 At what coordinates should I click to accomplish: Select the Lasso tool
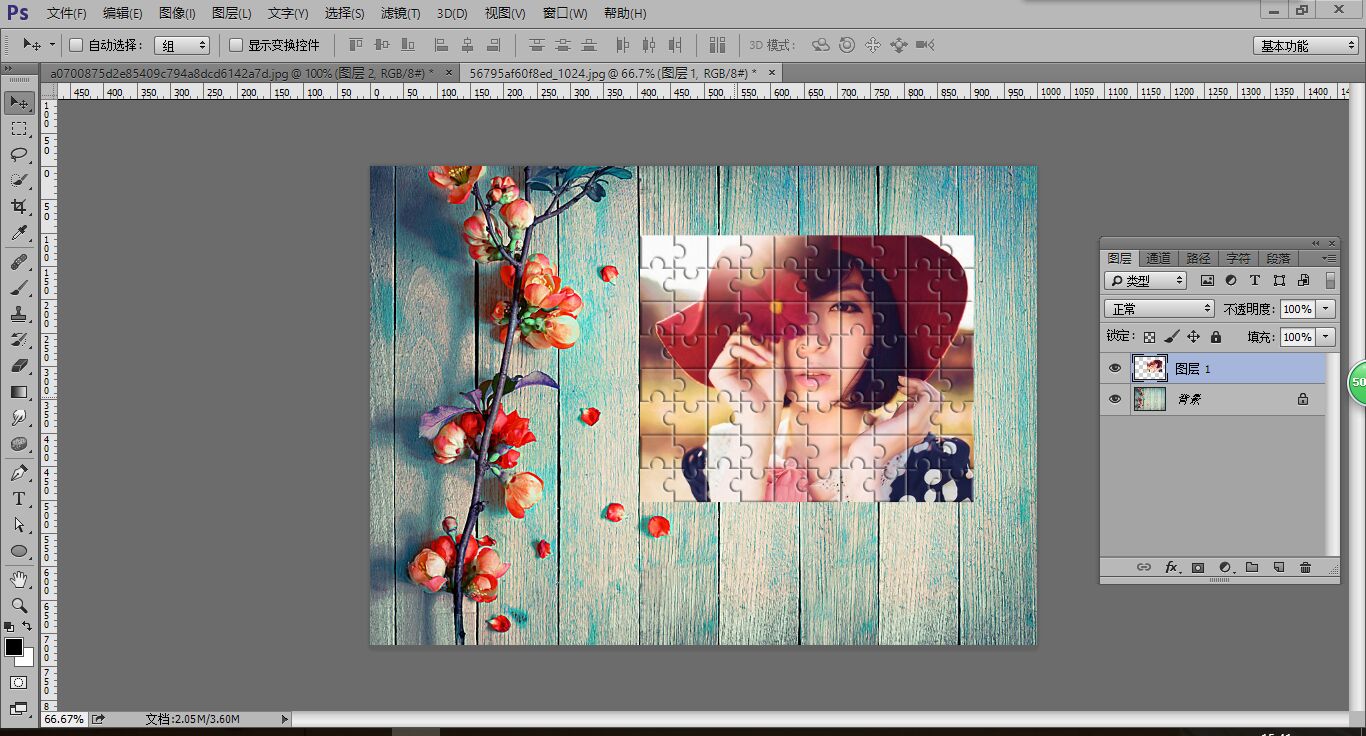point(19,154)
